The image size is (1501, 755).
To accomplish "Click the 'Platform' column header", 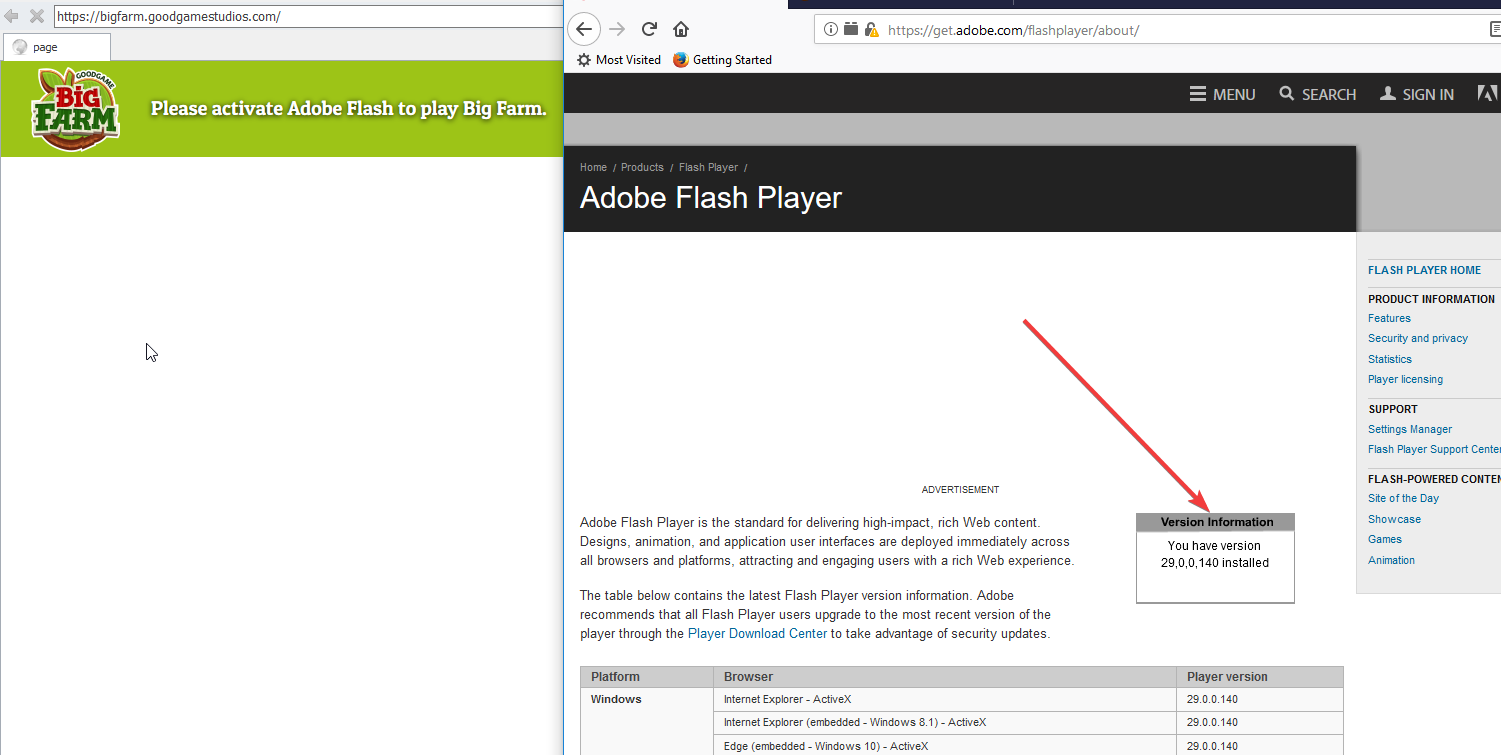I will pyautogui.click(x=646, y=677).
